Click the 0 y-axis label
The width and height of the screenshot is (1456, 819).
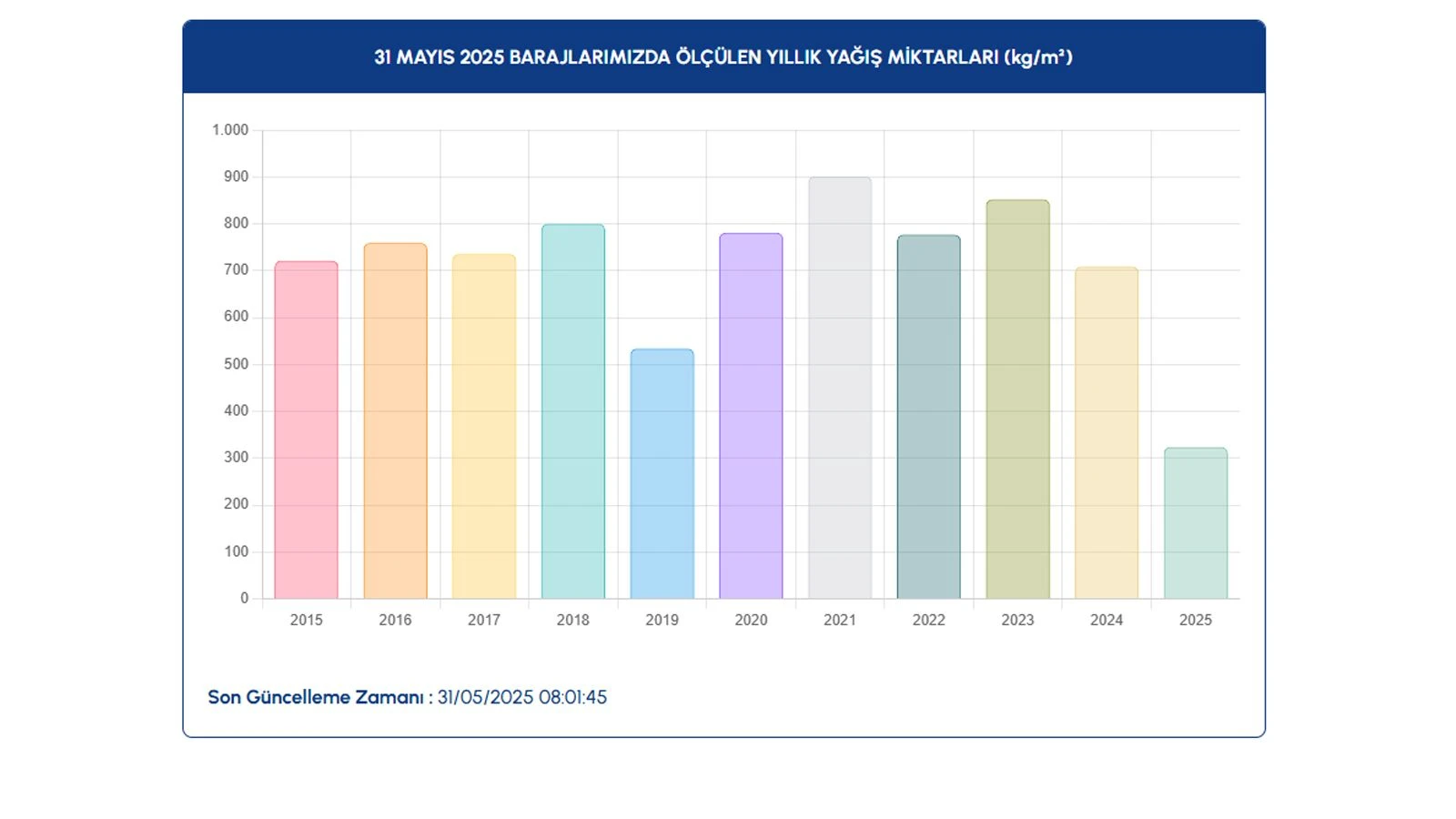click(244, 598)
